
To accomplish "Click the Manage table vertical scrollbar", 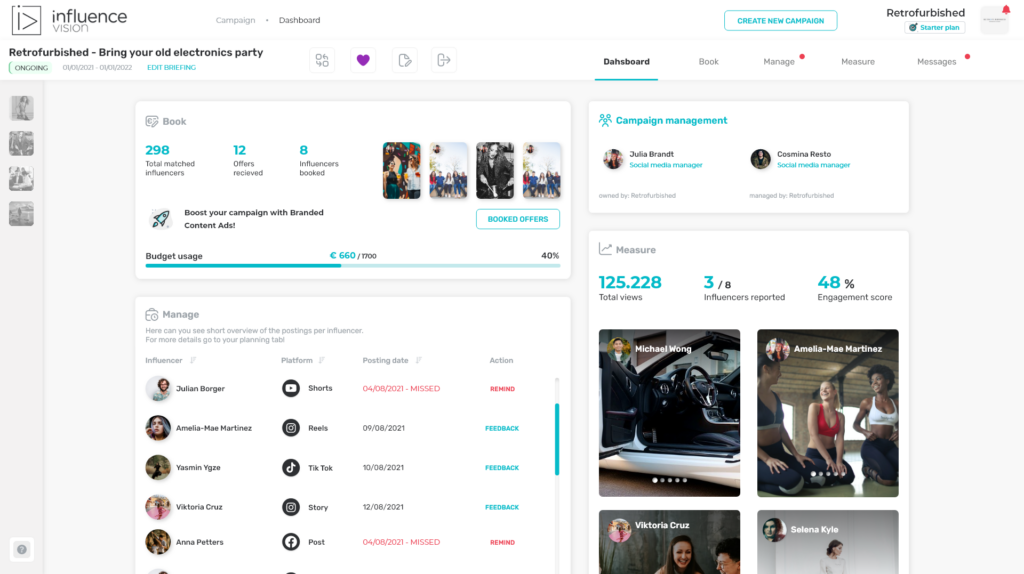I will (557, 440).
